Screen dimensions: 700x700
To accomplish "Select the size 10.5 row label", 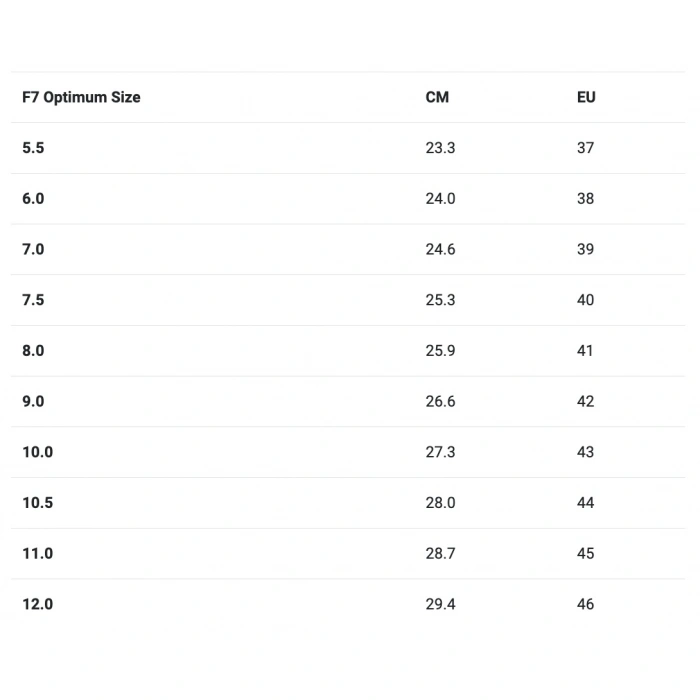I will pos(37,503).
